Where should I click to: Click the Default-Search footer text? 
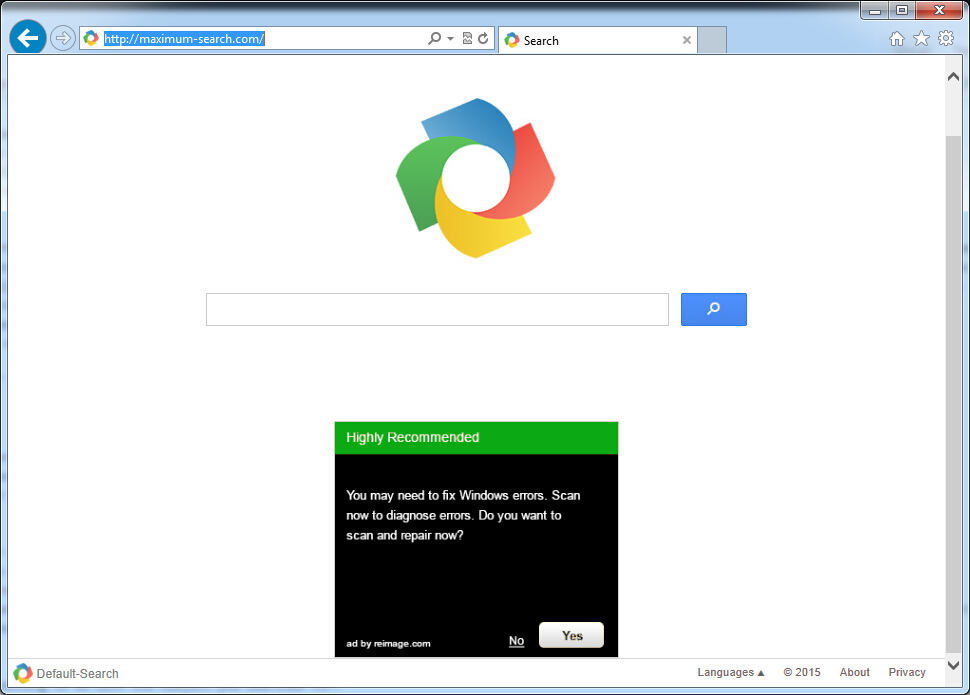pyautogui.click(x=77, y=673)
